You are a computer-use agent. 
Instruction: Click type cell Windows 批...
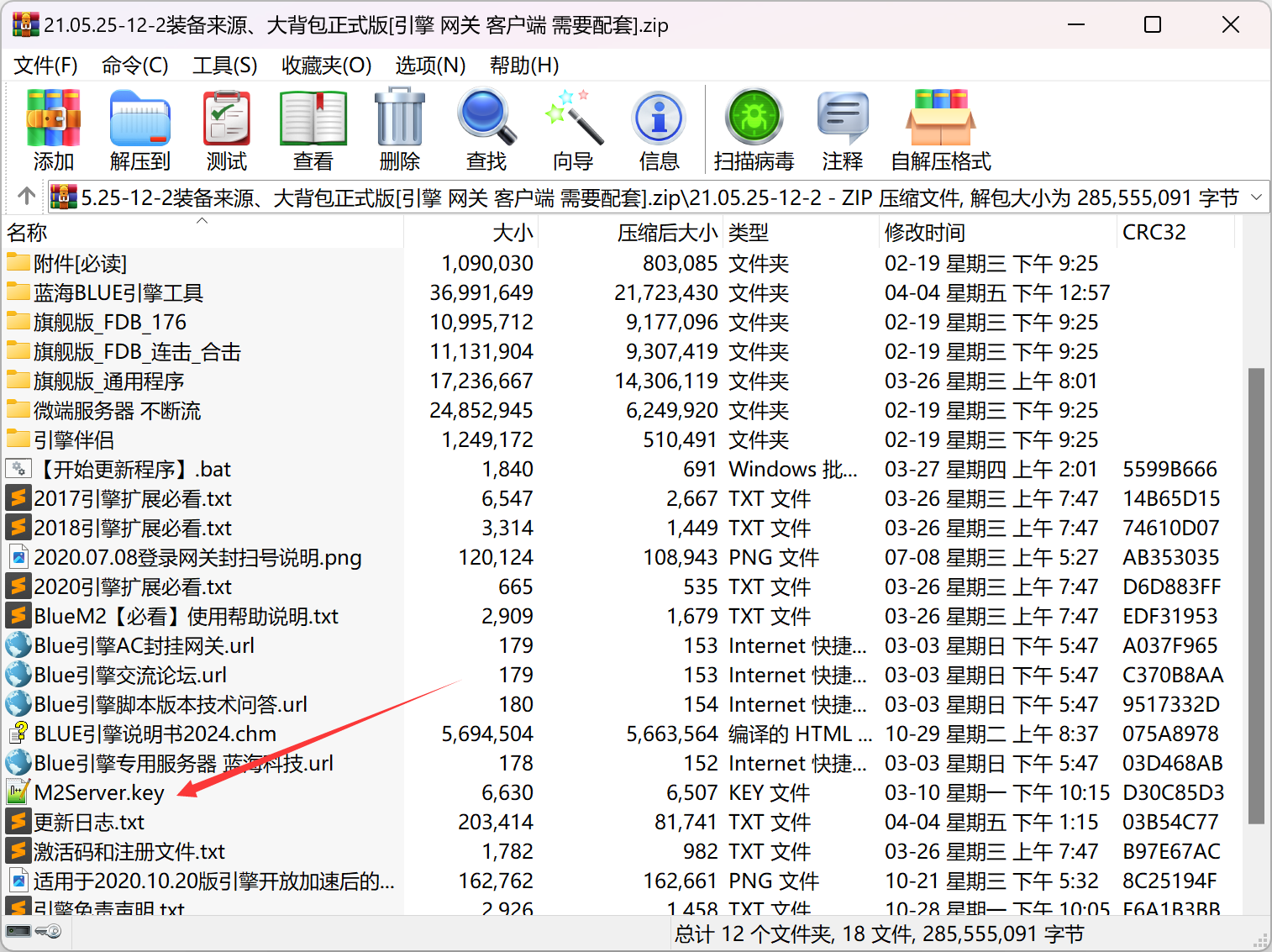click(793, 469)
